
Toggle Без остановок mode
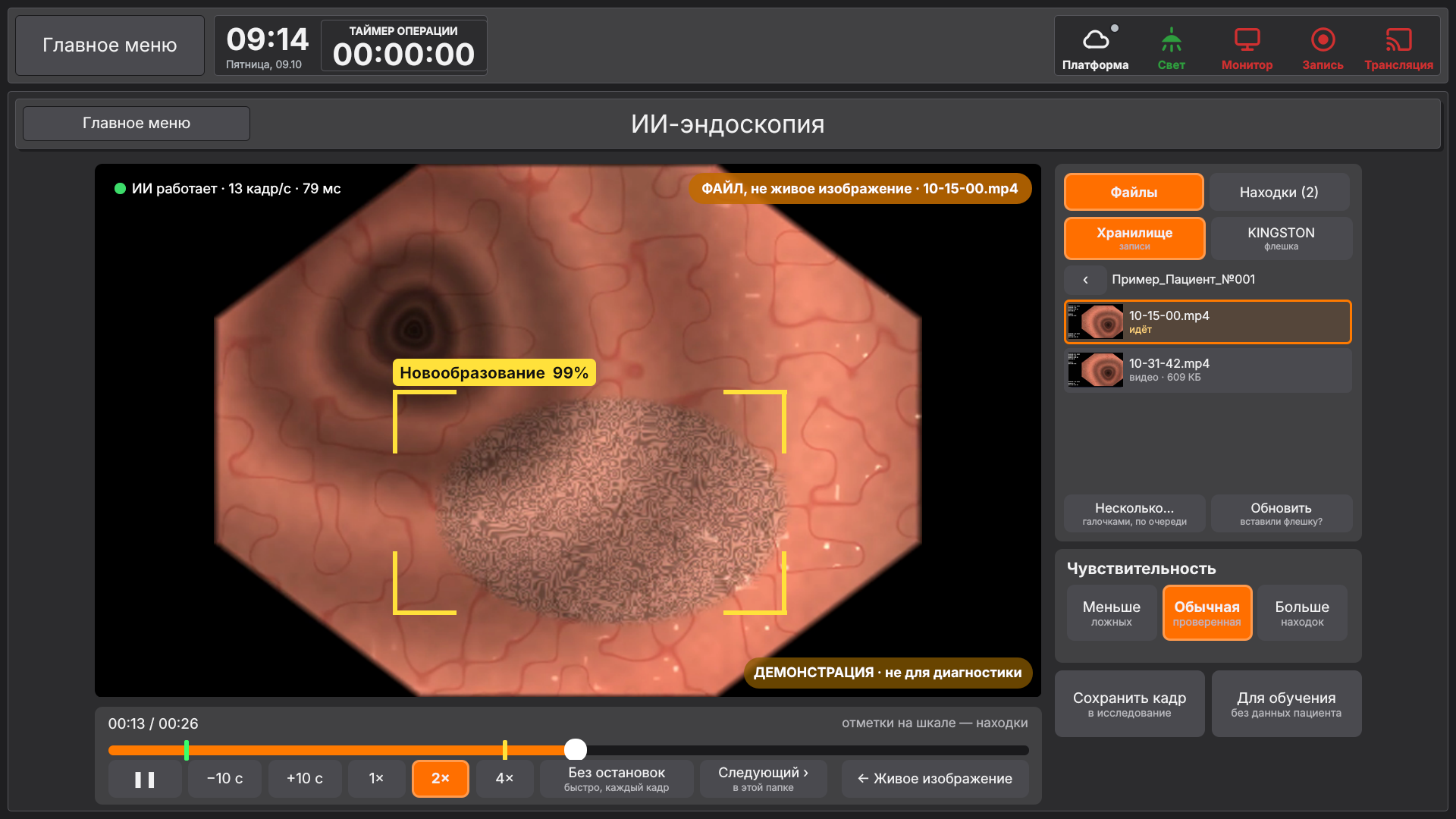coord(617,779)
